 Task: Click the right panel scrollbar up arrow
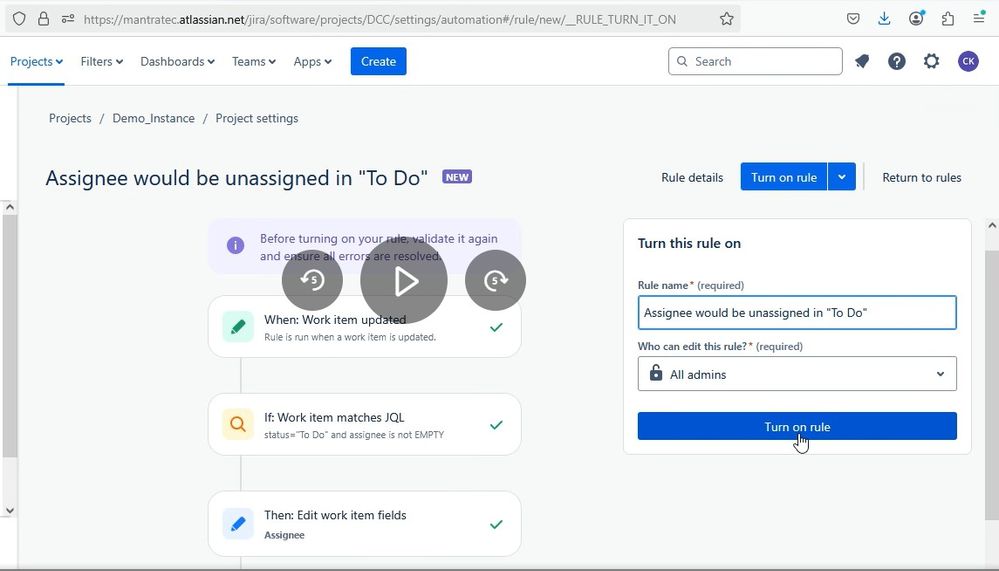pos(991,226)
